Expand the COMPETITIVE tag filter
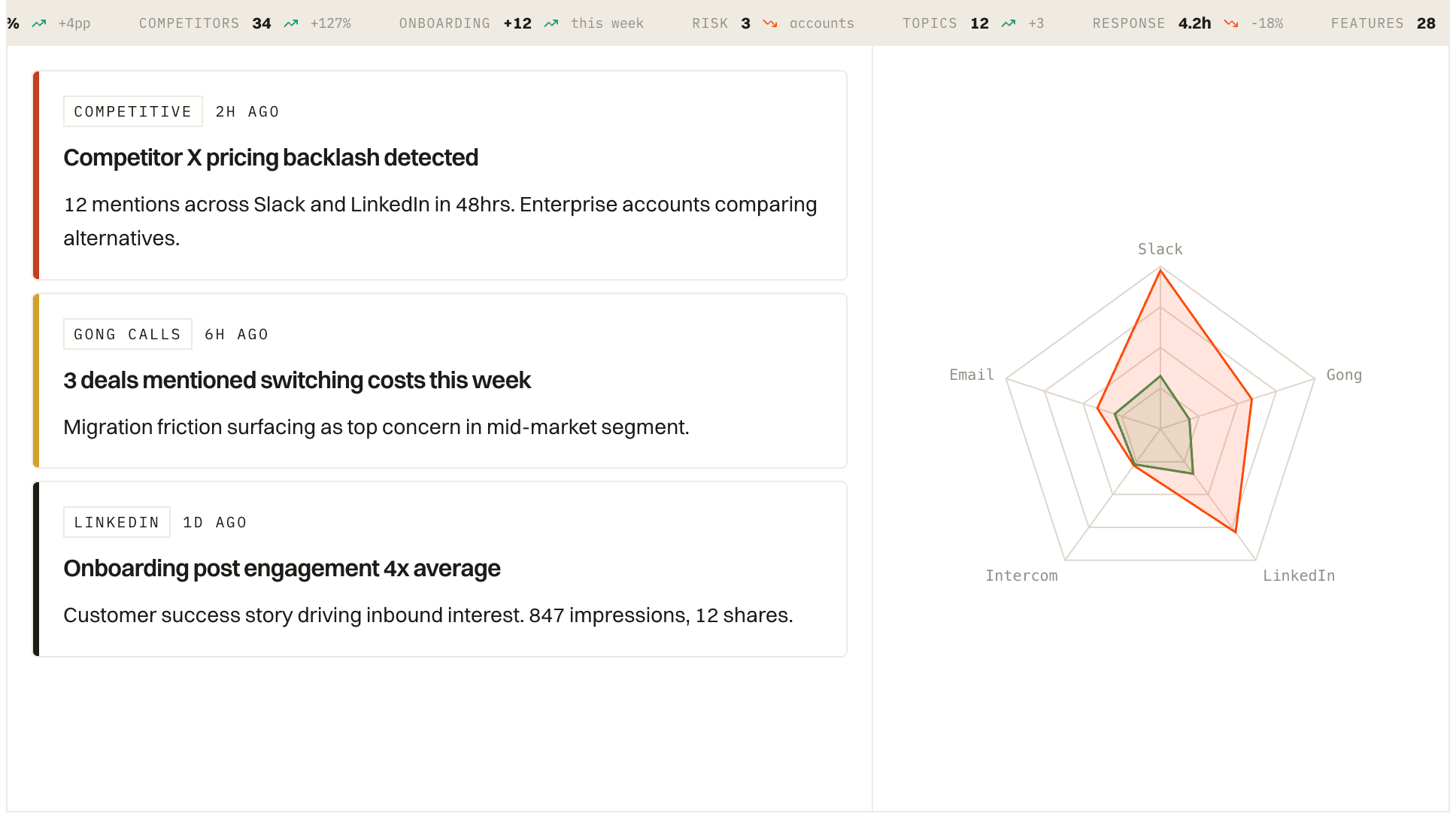Screen dimensions: 1456x820 pyautogui.click(x=132, y=111)
